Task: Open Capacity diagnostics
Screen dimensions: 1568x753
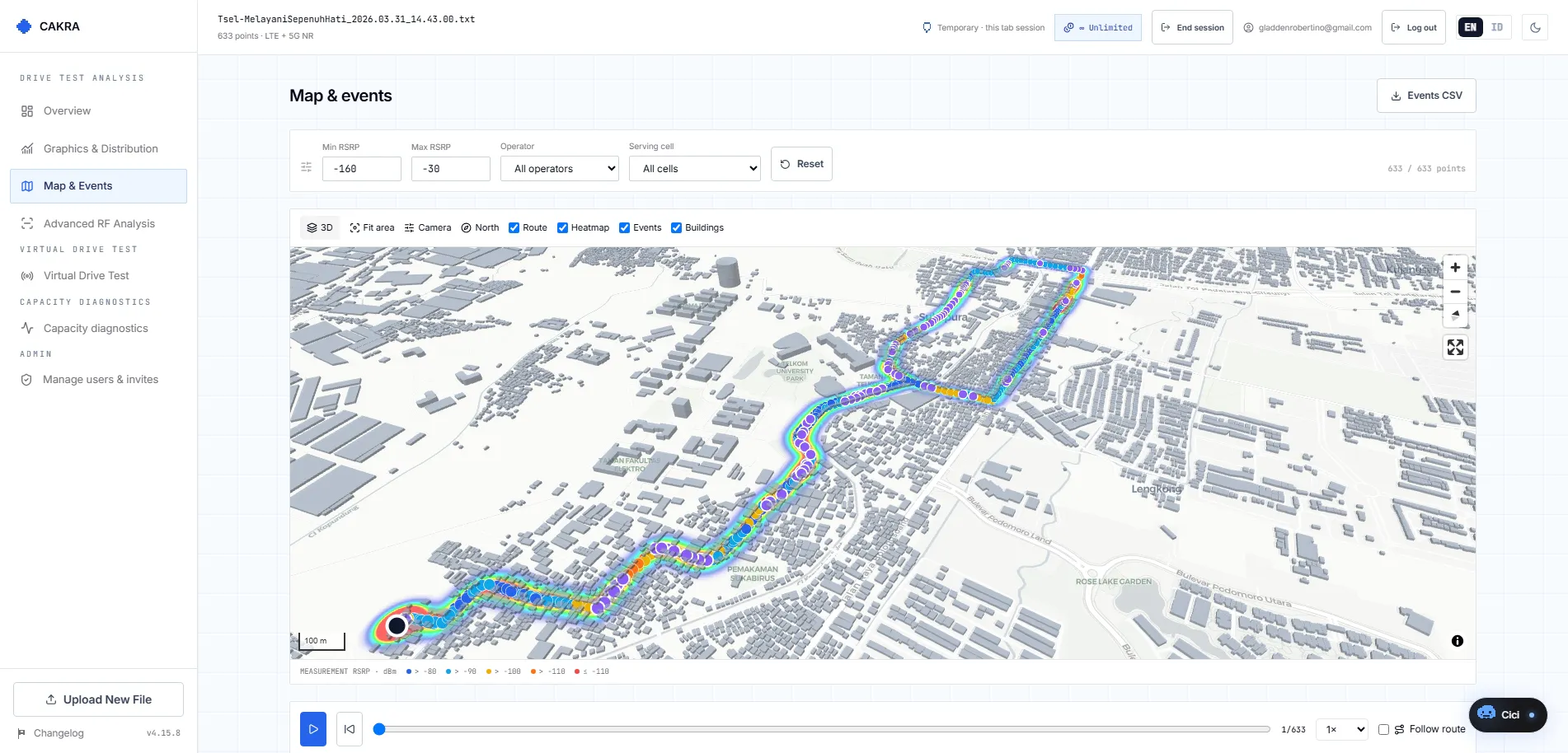Action: [98, 328]
